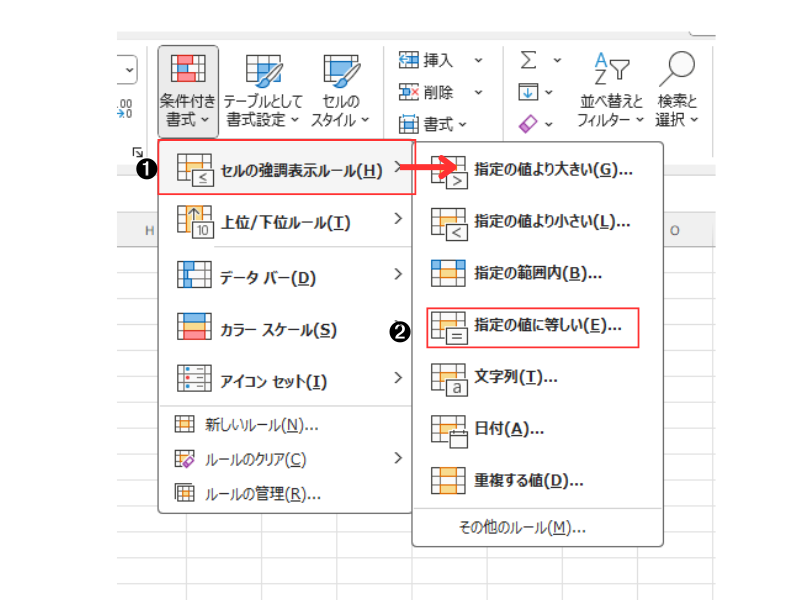Screen dimensions: 800x600
Task: Open Top/Bottom Rules (上位/下位ルール) submenu
Action: [285, 222]
